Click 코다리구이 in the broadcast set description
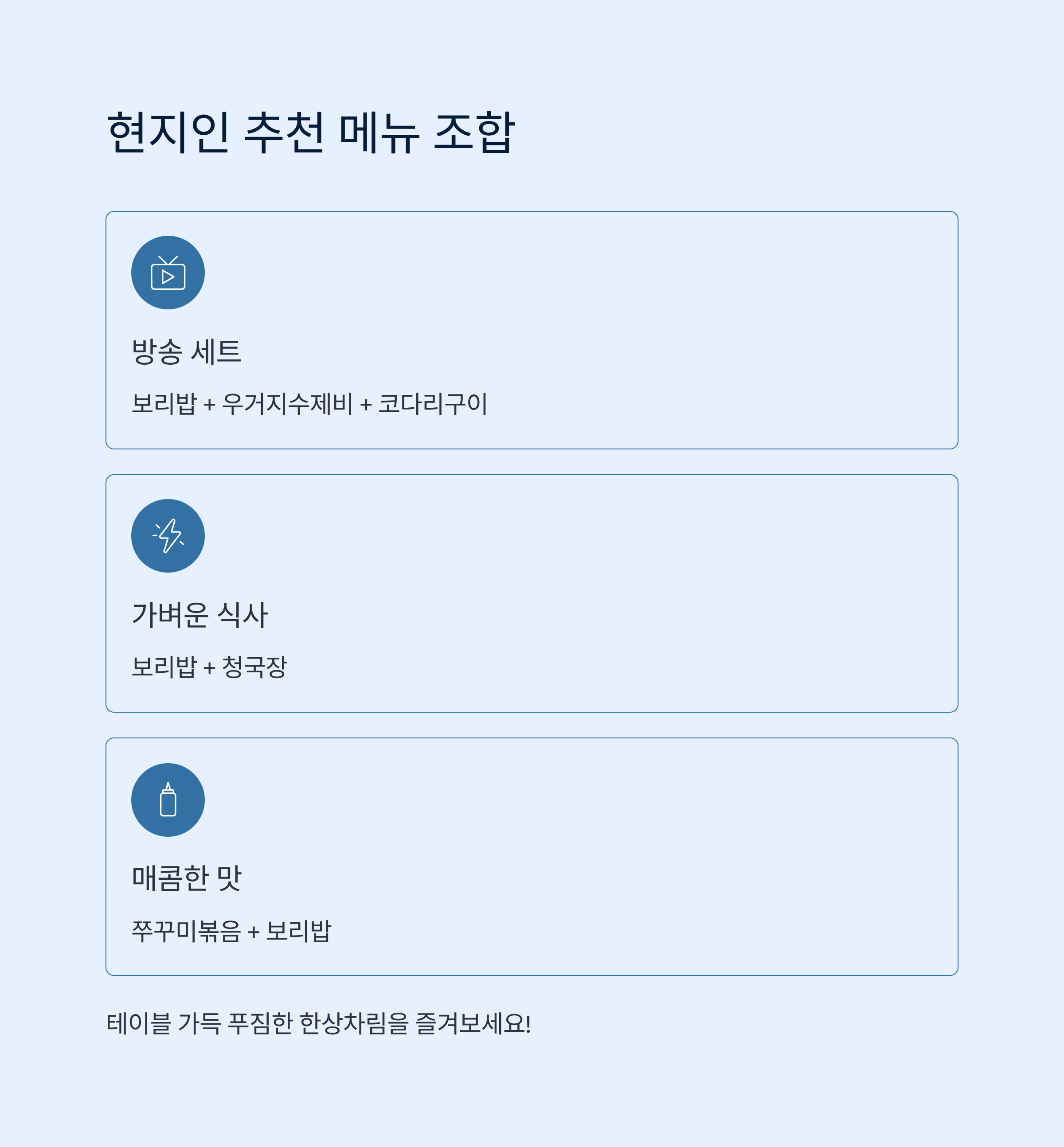Viewport: 1064px width, 1147px height. tap(433, 403)
